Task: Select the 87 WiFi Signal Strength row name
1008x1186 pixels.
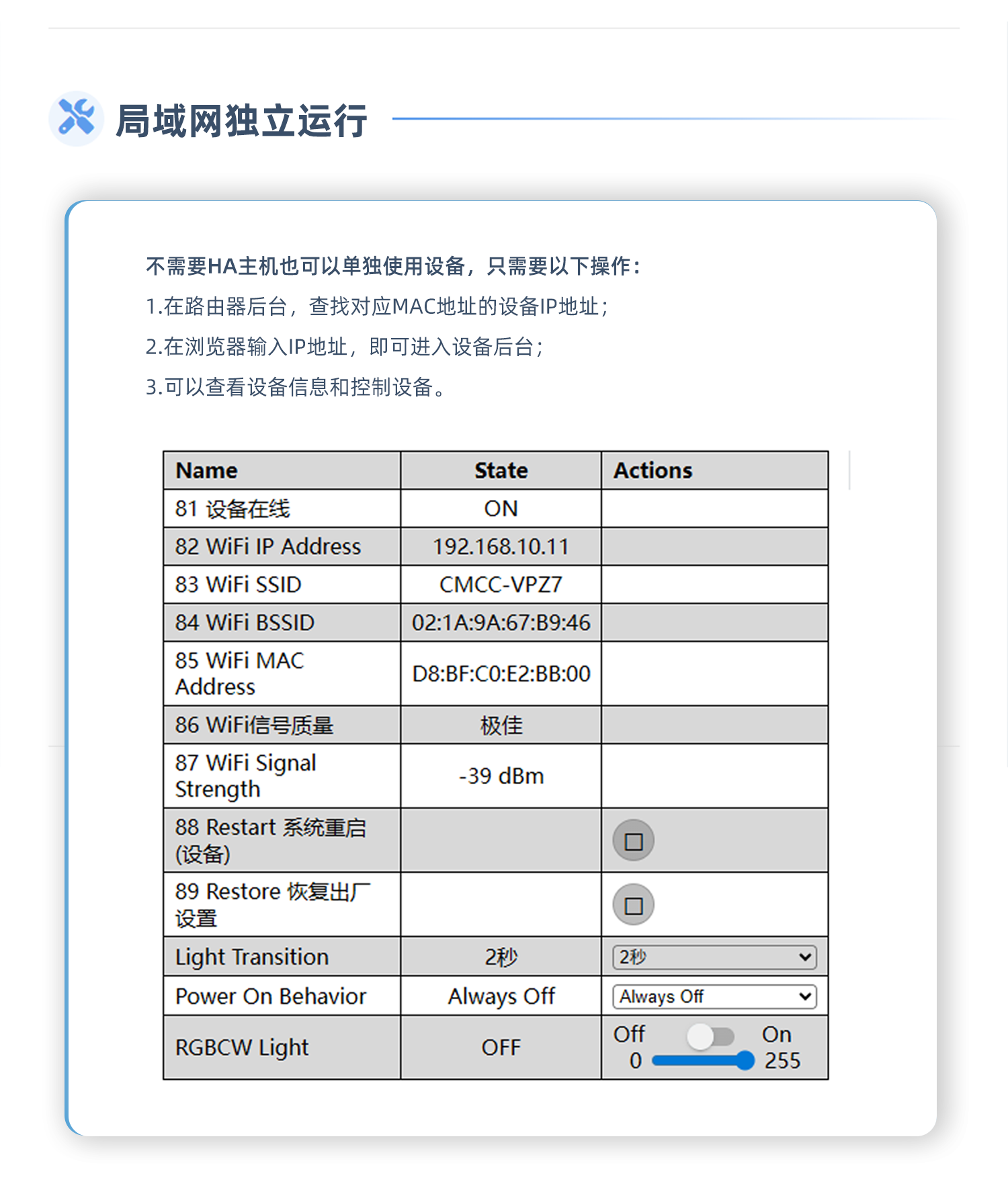Action: (245, 775)
